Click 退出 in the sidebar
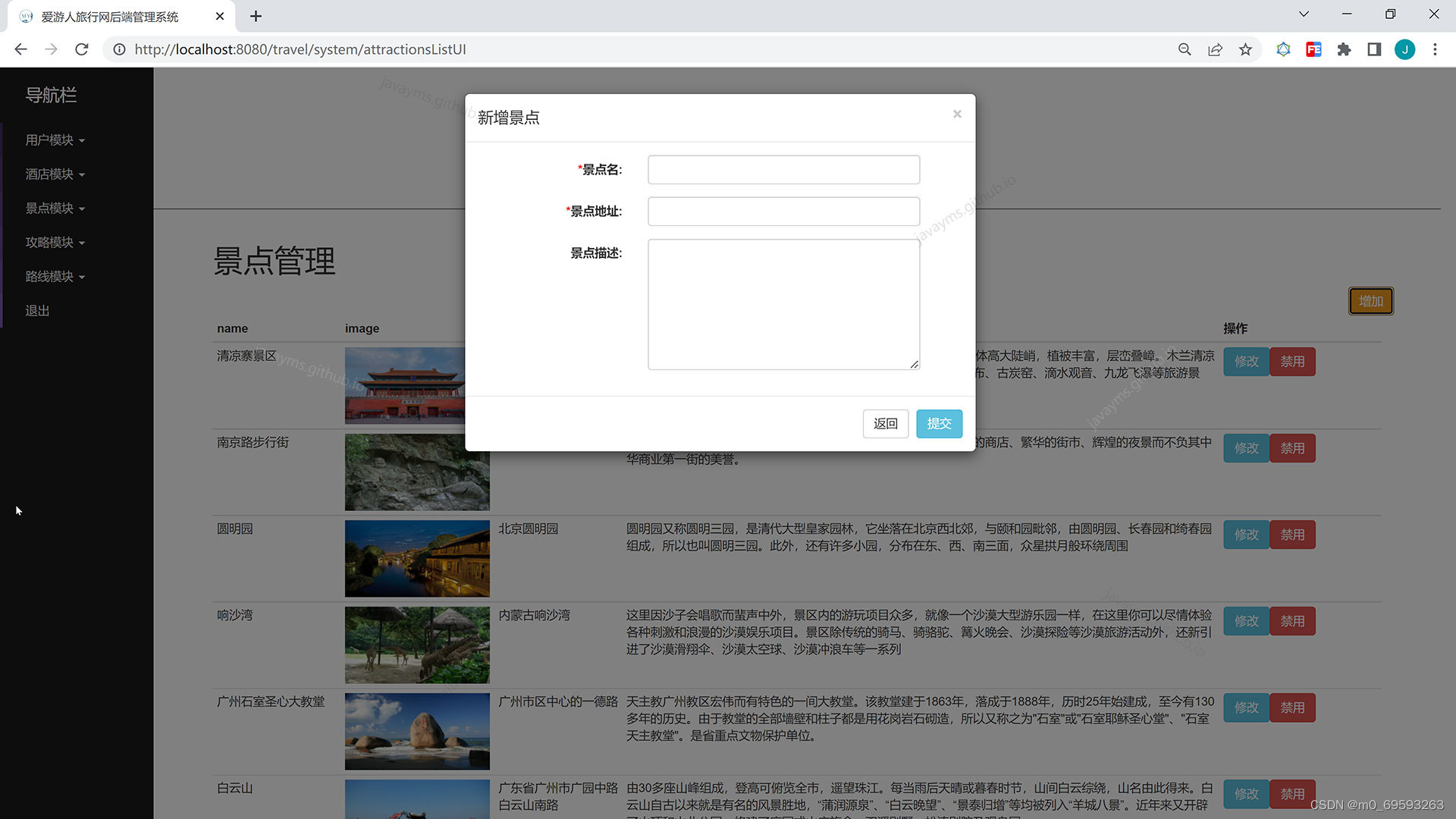This screenshot has width=1456, height=819. click(37, 311)
